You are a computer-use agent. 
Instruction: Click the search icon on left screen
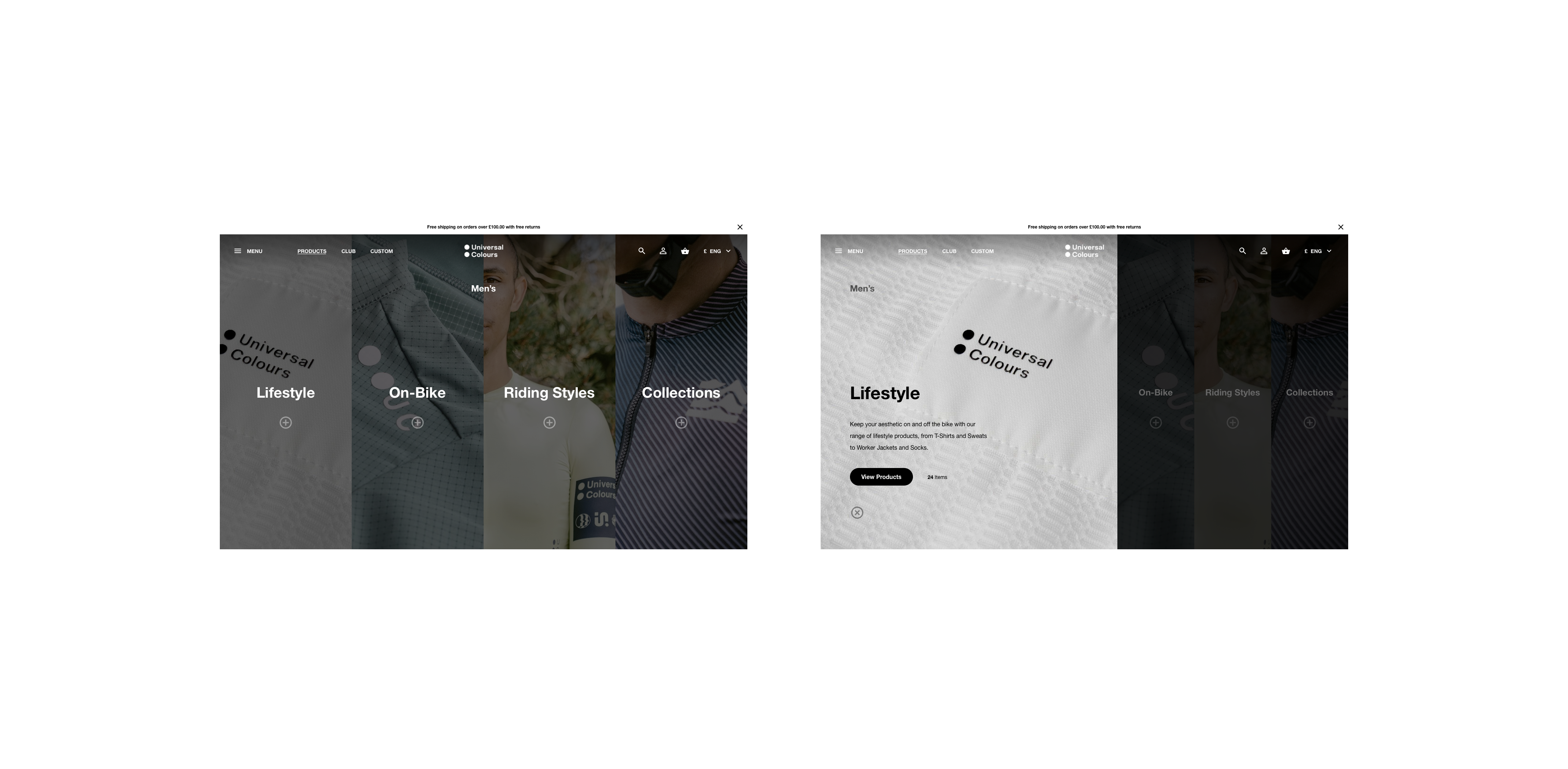pos(641,250)
